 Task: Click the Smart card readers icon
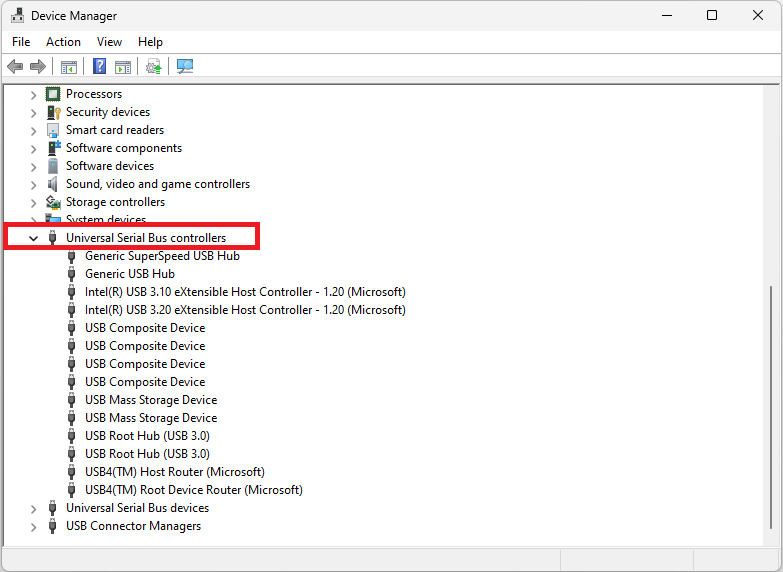tap(53, 130)
